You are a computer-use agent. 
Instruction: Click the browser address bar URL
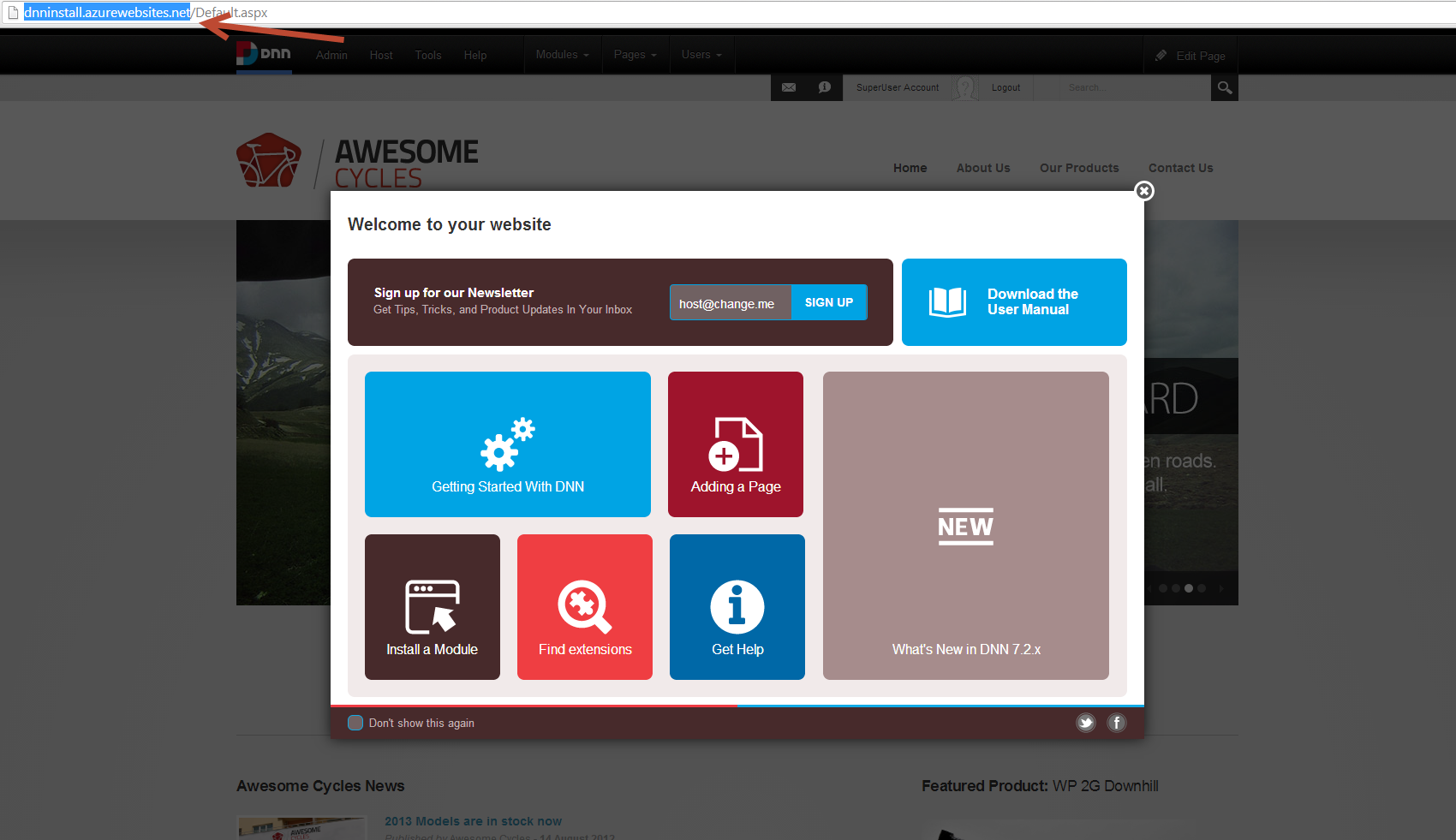click(x=146, y=13)
